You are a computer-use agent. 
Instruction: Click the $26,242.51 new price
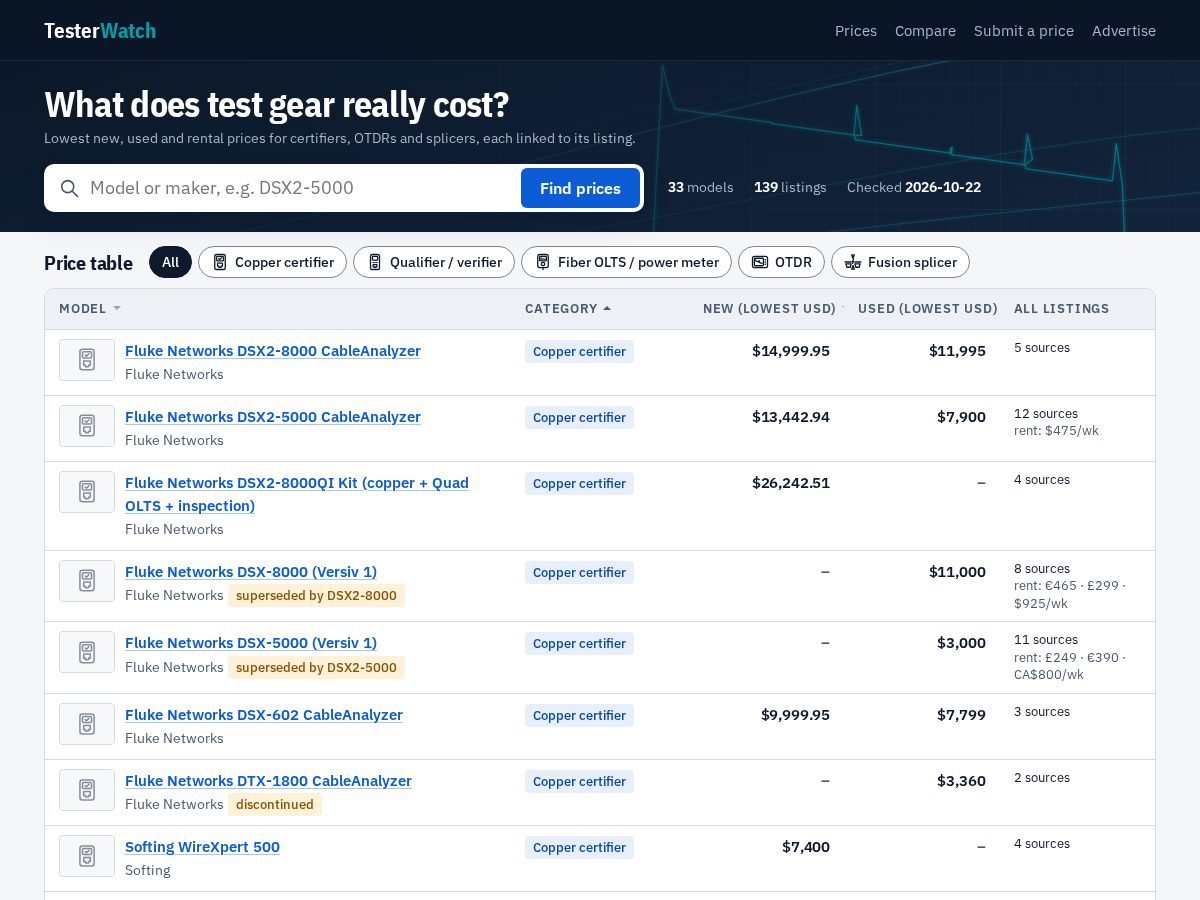[x=791, y=483]
